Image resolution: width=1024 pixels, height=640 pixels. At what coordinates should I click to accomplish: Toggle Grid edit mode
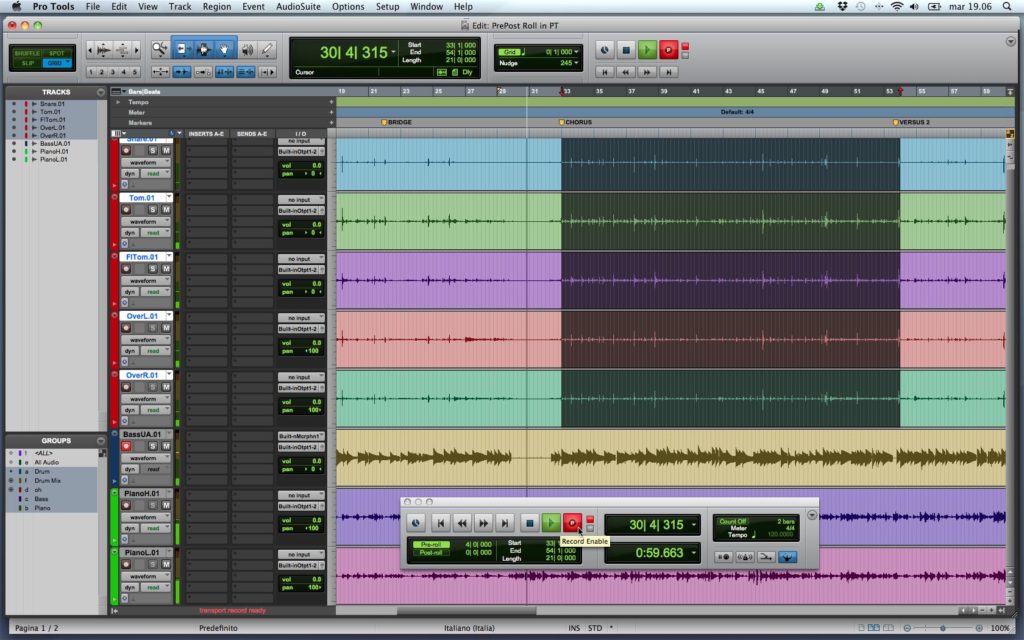click(x=57, y=63)
